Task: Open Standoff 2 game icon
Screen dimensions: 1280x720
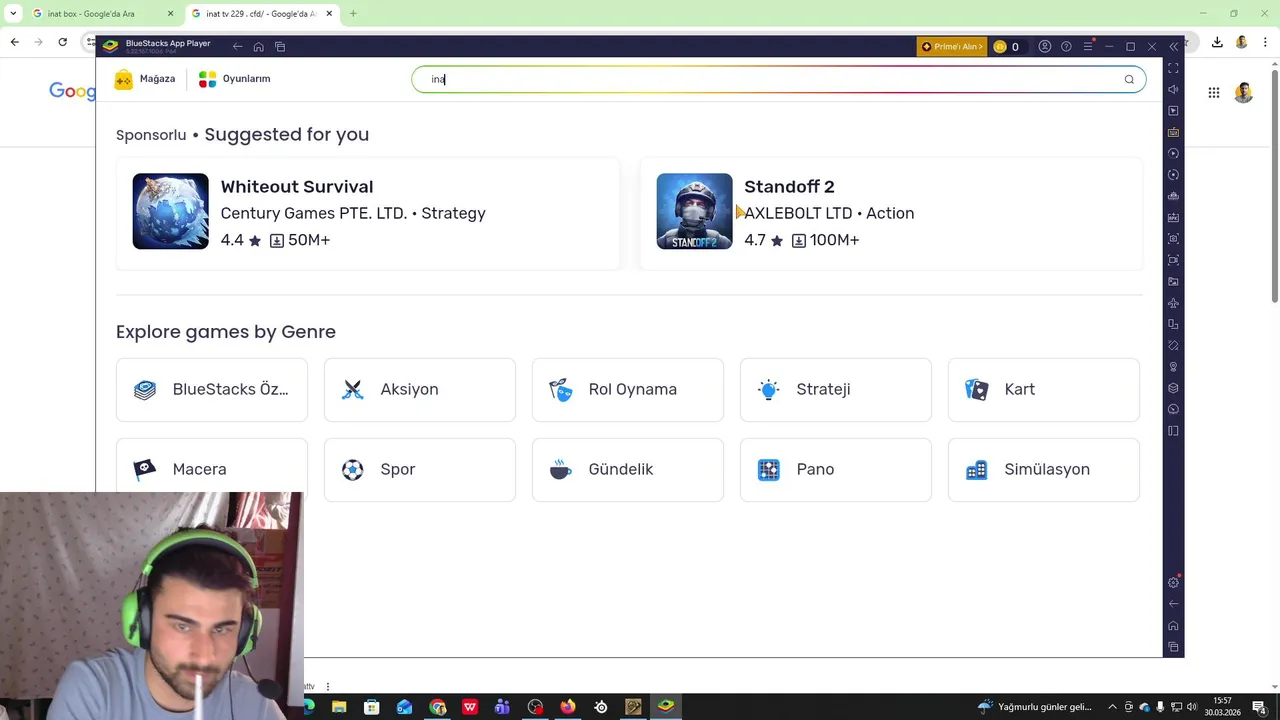Action: [694, 211]
